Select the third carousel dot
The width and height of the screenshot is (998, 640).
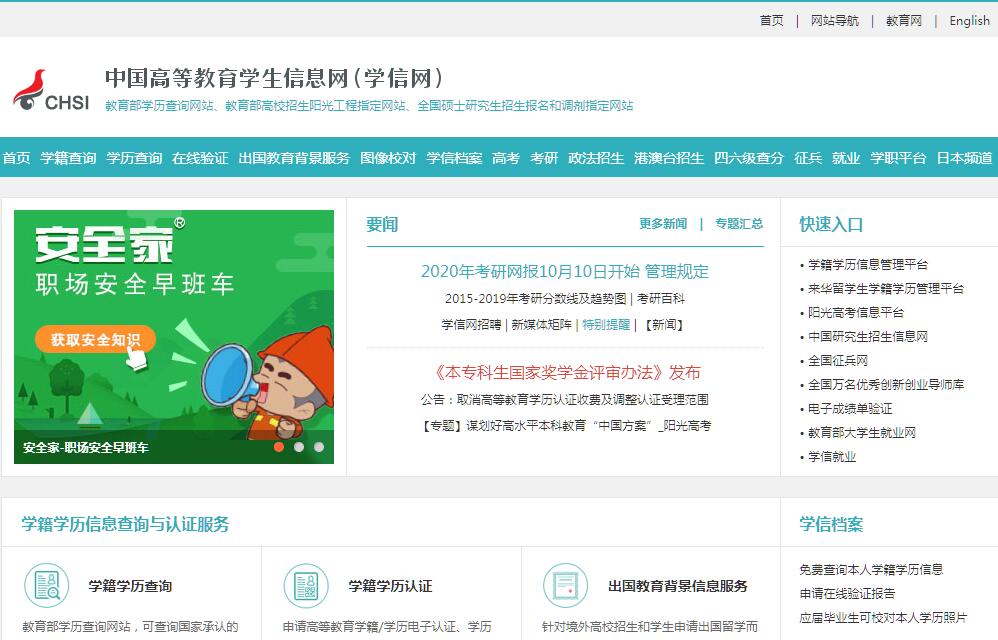[x=319, y=447]
